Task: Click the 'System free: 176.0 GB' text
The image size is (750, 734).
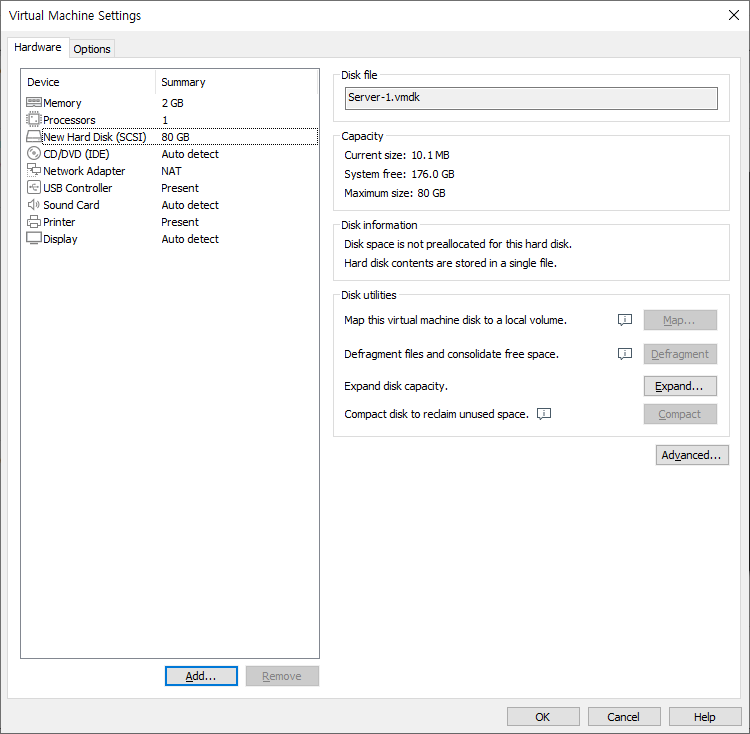Action: pyautogui.click(x=399, y=174)
